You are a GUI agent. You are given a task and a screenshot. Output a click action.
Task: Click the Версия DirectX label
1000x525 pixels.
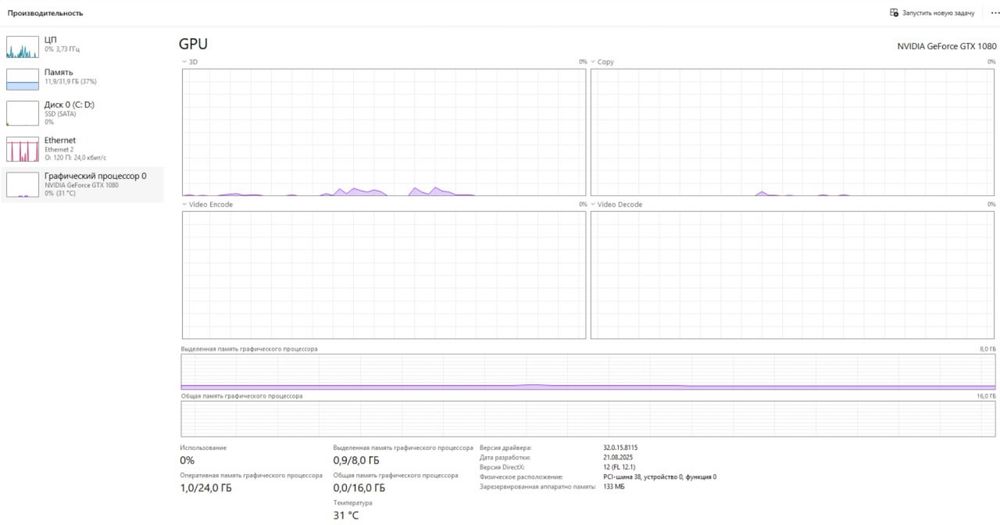502,467
